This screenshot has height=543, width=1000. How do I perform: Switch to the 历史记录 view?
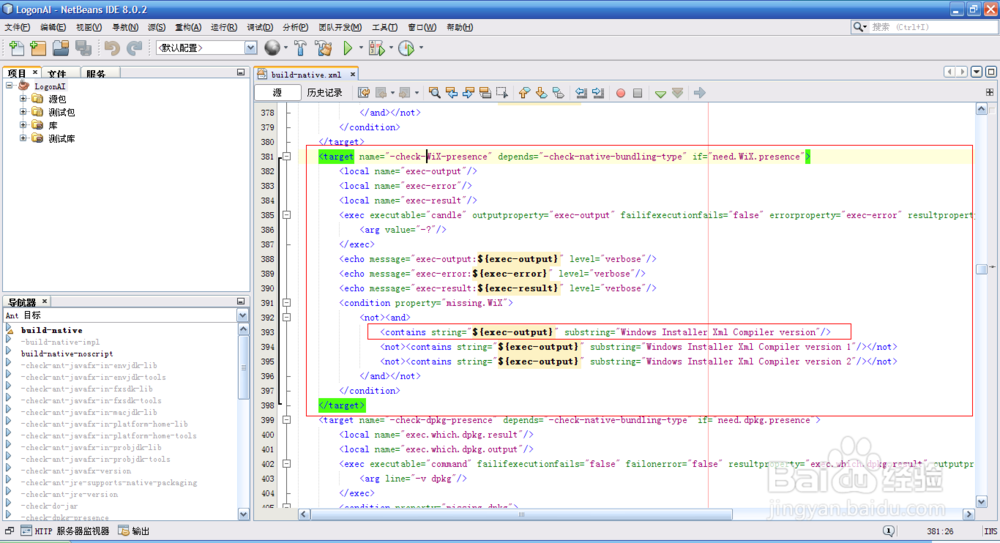pyautogui.click(x=325, y=93)
